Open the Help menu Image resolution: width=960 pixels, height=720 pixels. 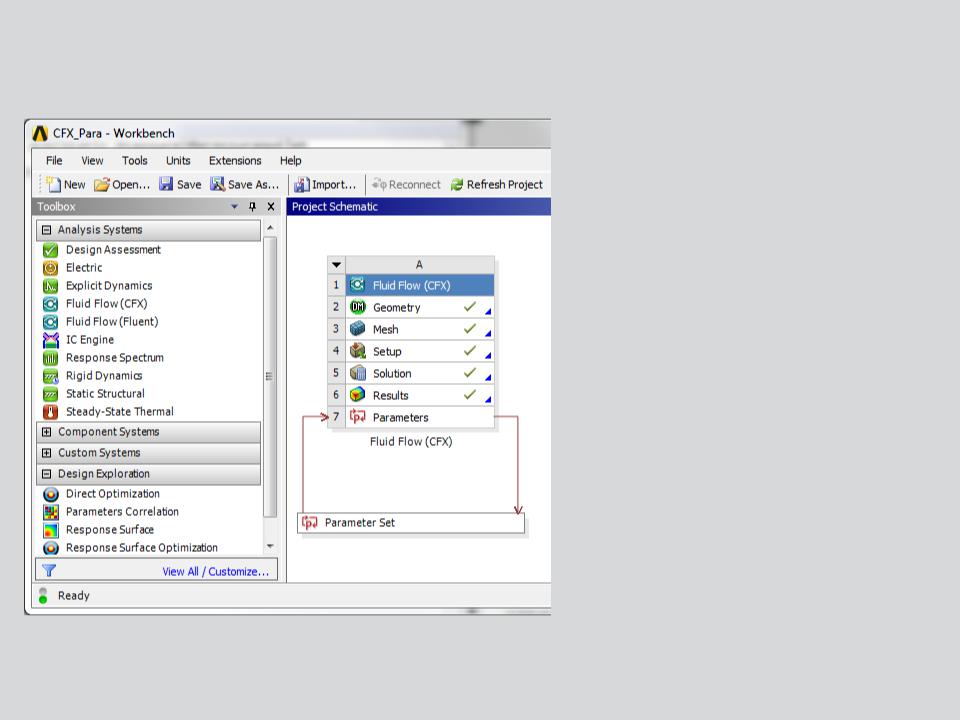pyautogui.click(x=290, y=160)
